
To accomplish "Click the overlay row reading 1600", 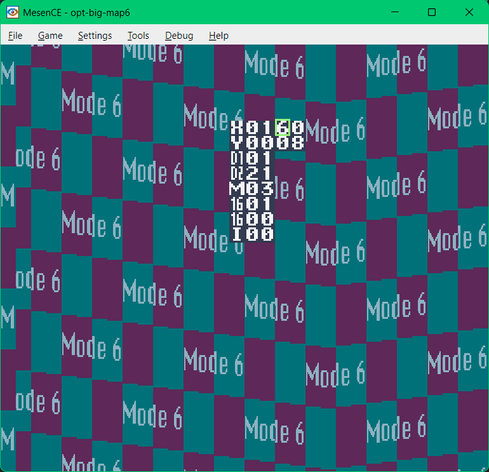I will point(252,219).
